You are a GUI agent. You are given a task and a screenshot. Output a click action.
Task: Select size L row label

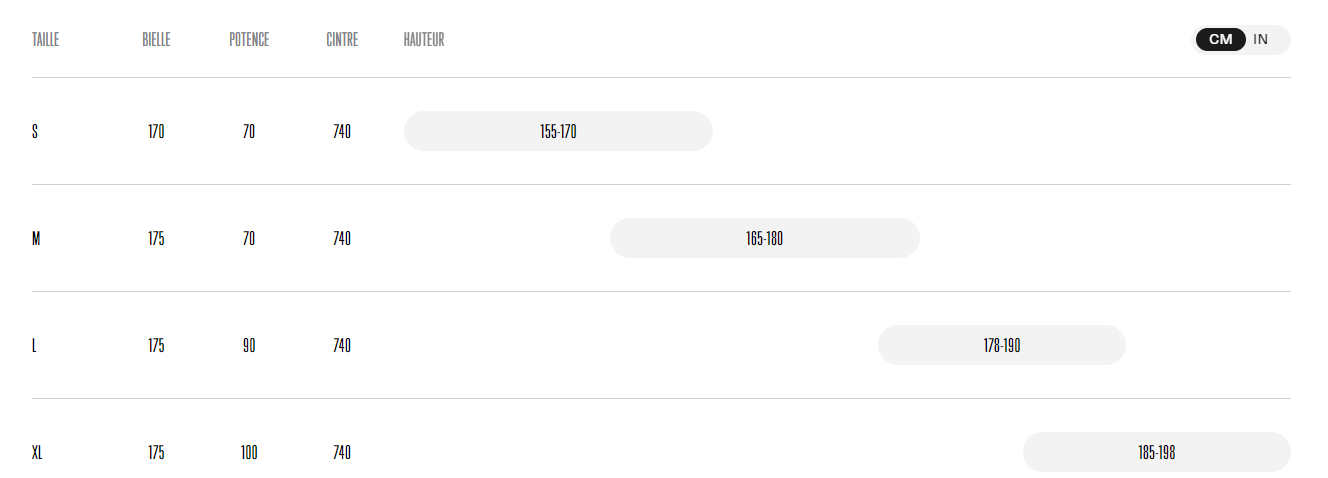pyautogui.click(x=34, y=345)
